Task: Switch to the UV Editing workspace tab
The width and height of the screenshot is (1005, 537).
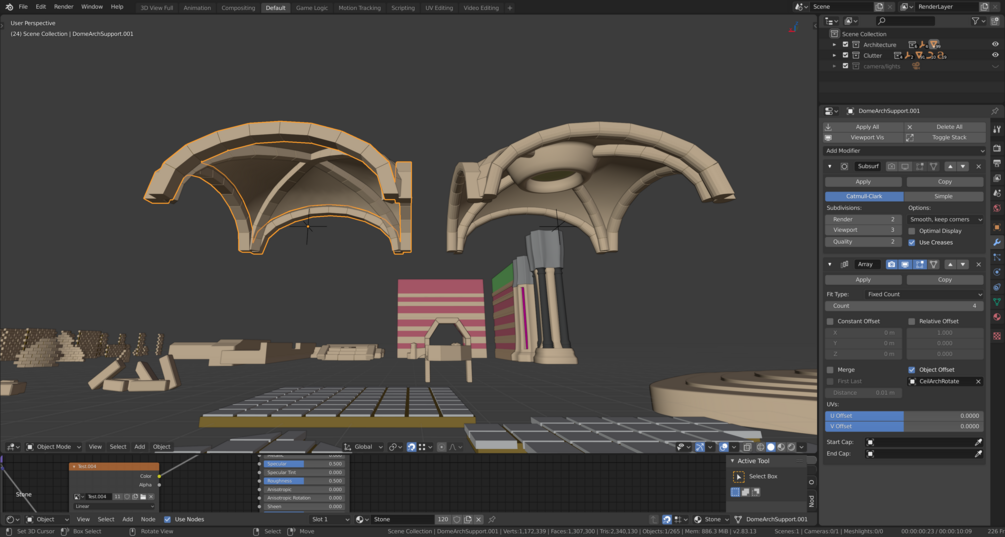Action: [439, 7]
